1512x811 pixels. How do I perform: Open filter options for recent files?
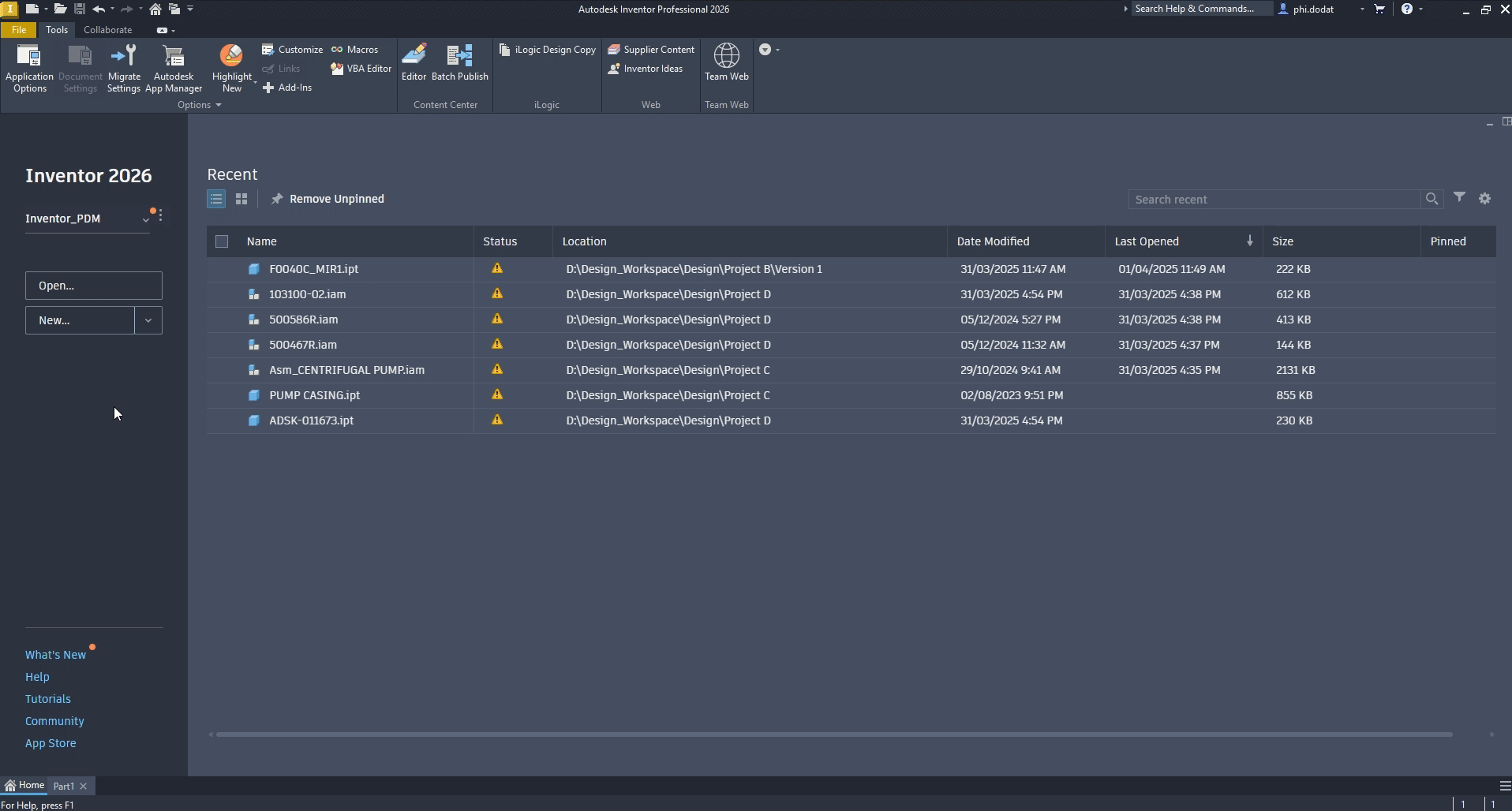tap(1459, 198)
